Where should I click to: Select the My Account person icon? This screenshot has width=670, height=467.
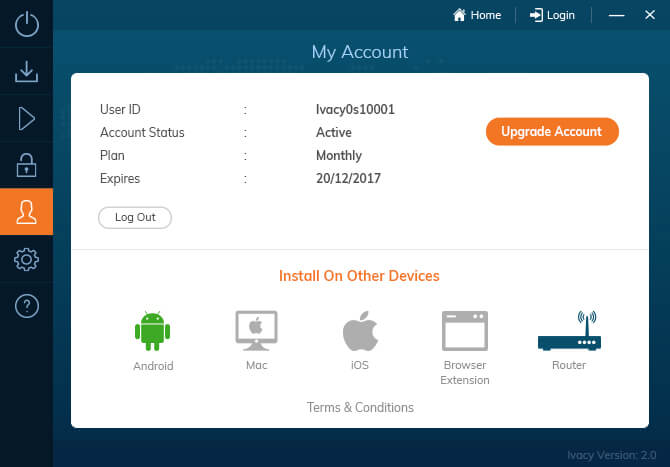[x=26, y=212]
